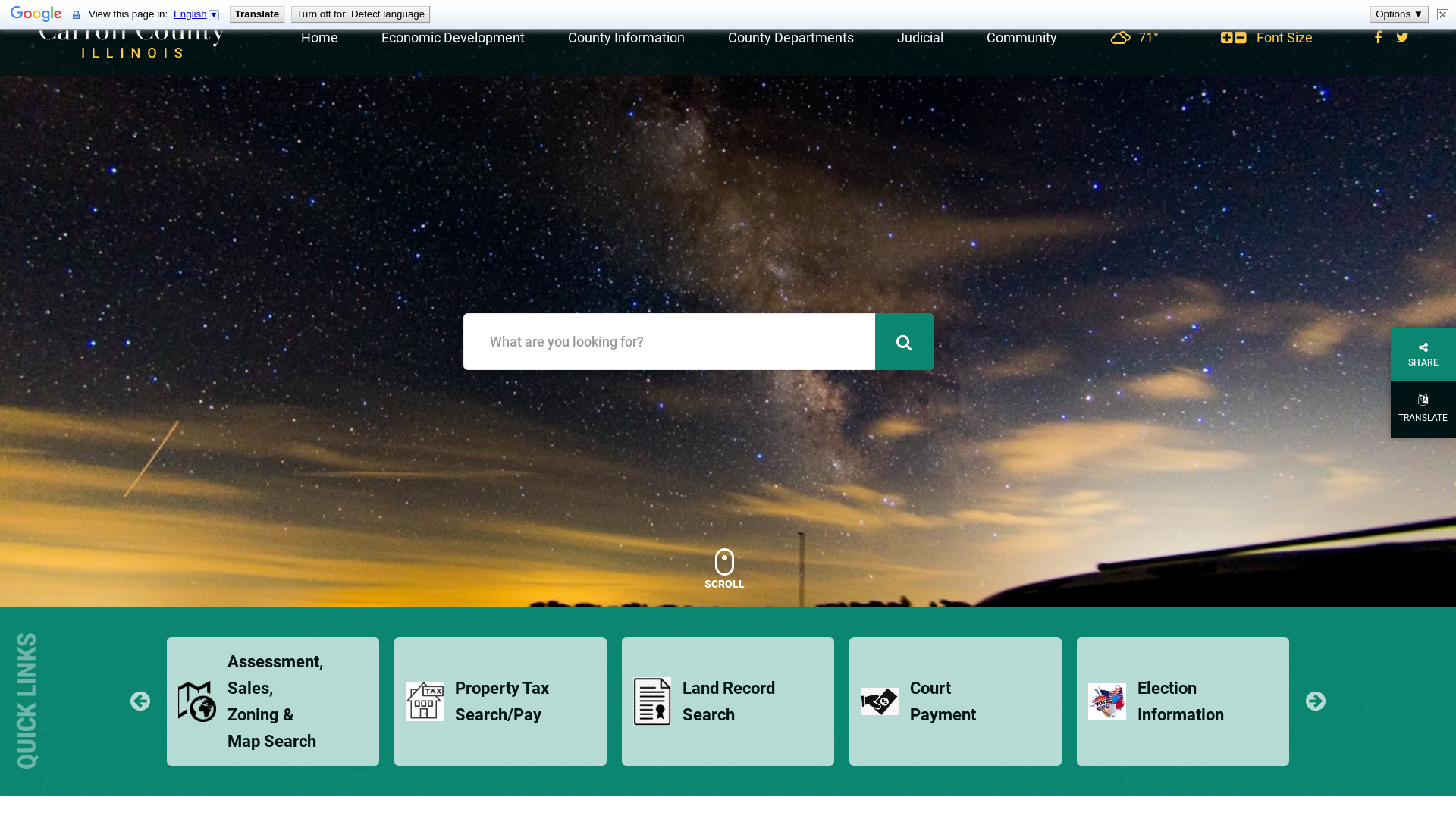Image resolution: width=1456 pixels, height=819 pixels.
Task: Open Election Information link
Action: pos(1183,701)
